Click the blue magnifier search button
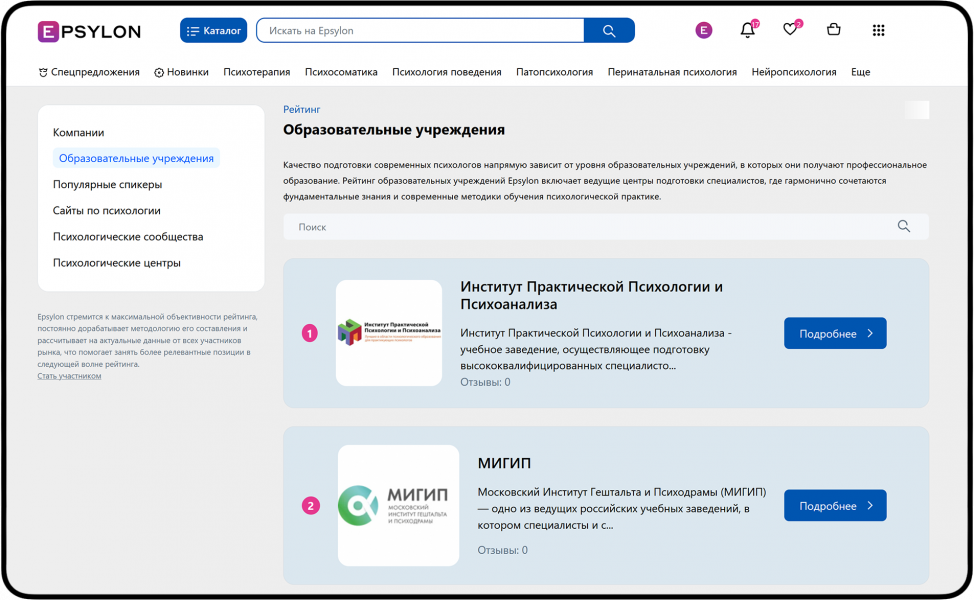Viewport: 974px width, 600px height. coord(609,30)
